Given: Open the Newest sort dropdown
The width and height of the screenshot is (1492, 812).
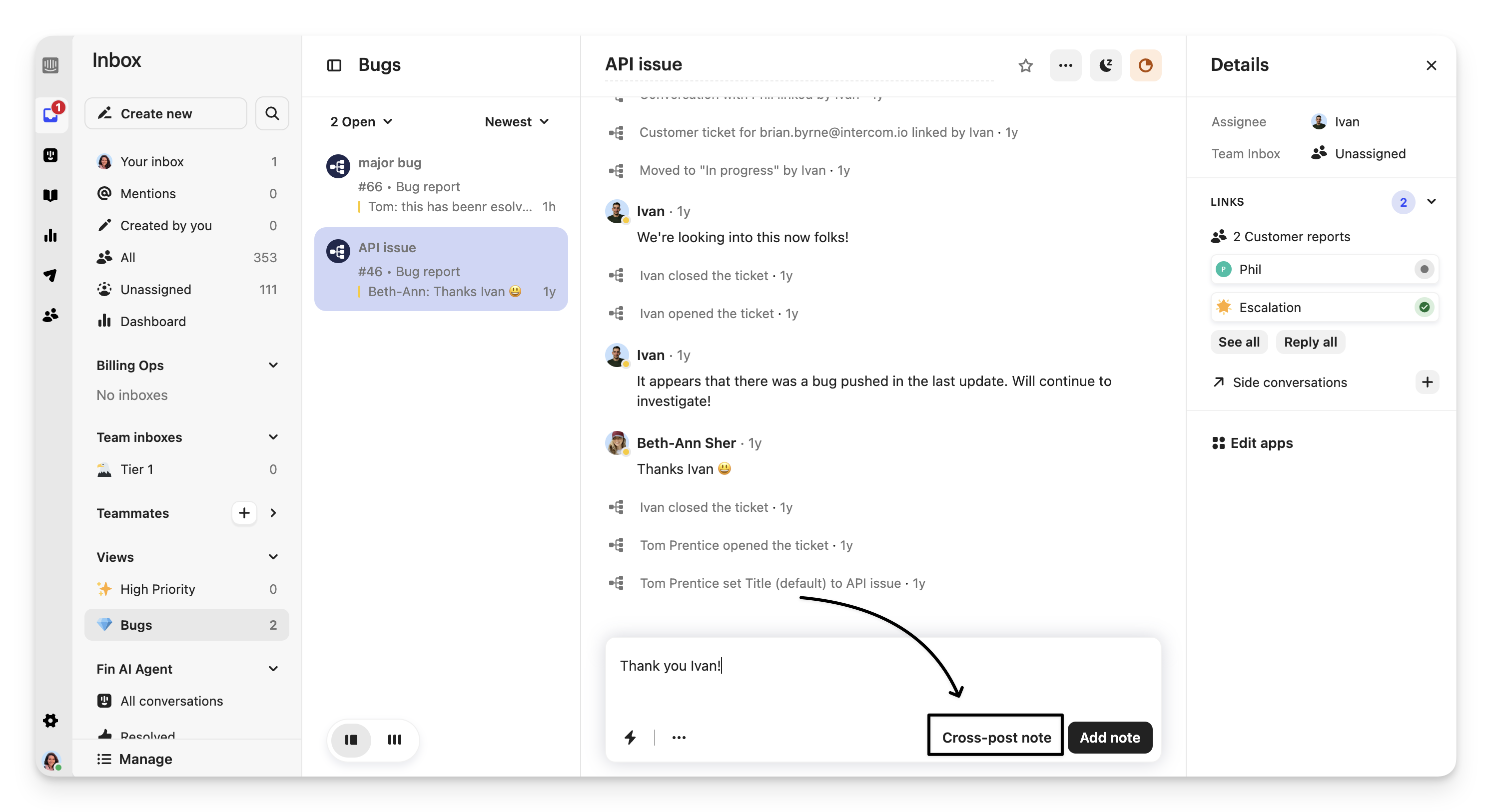Looking at the screenshot, I should point(517,121).
